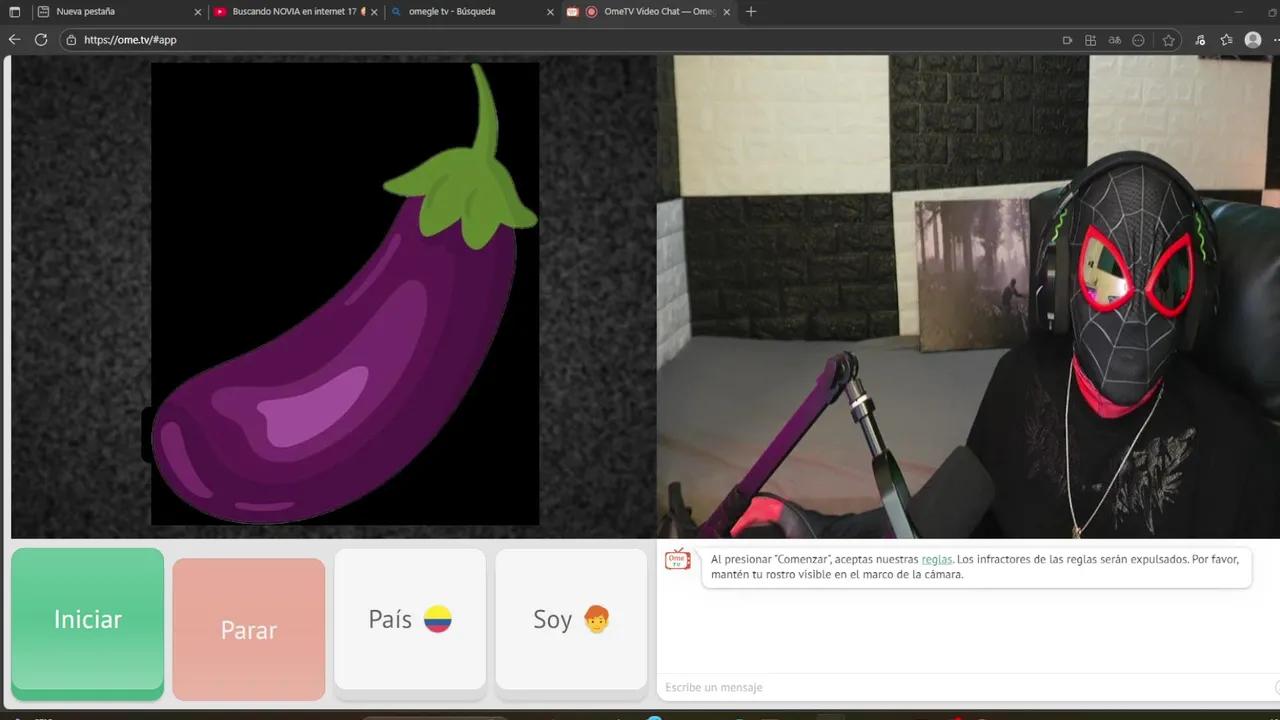The image size is (1280, 720).
Task: View site information lock icon
Action: pyautogui.click(x=71, y=40)
